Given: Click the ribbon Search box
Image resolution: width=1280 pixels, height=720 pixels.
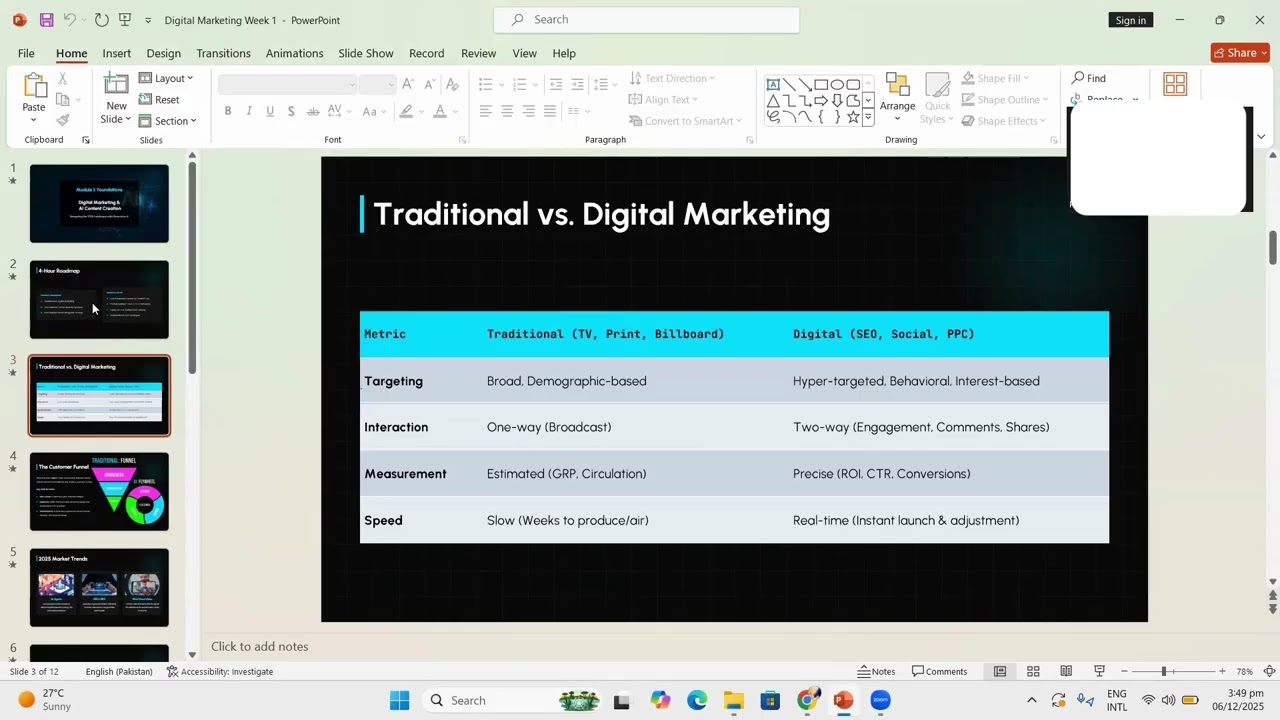Looking at the screenshot, I should 647,20.
